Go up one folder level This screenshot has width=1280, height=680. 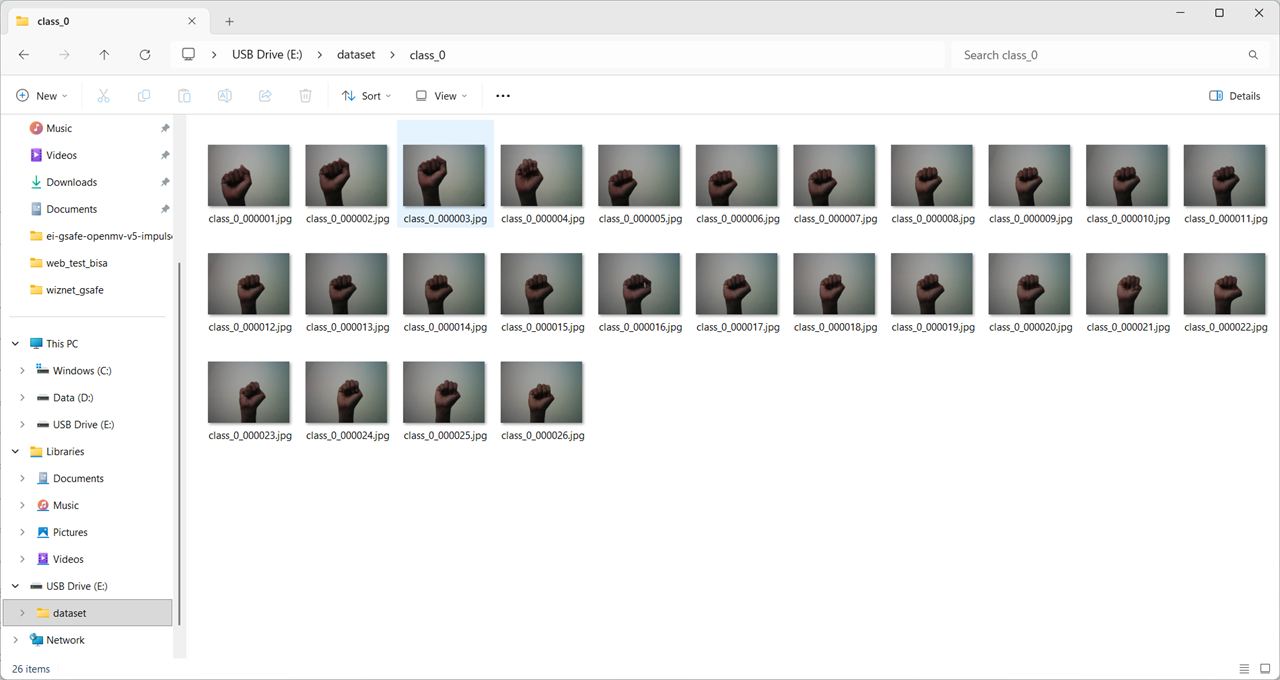click(x=104, y=55)
